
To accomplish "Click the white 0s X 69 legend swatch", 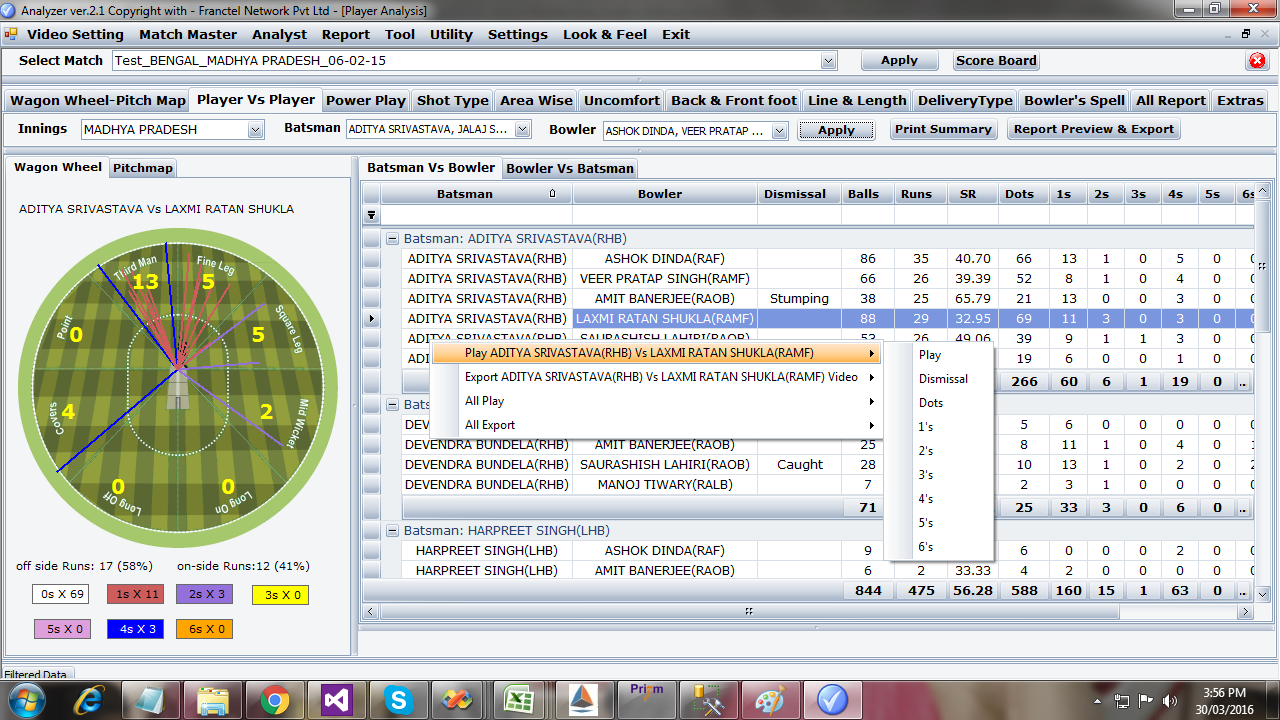I will pos(60,595).
